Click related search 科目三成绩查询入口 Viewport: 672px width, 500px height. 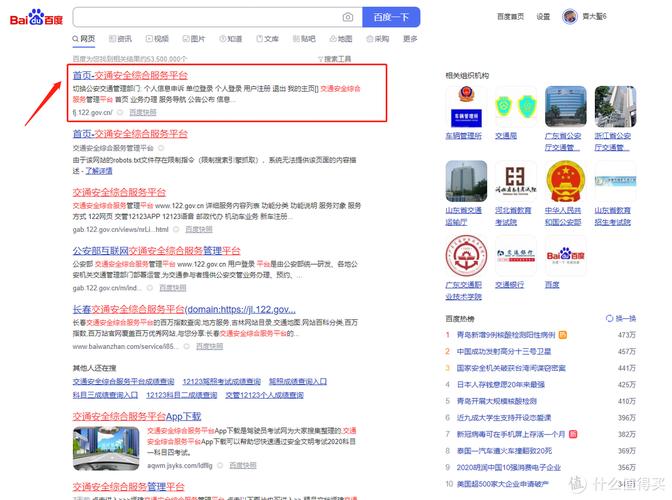(x=105, y=395)
